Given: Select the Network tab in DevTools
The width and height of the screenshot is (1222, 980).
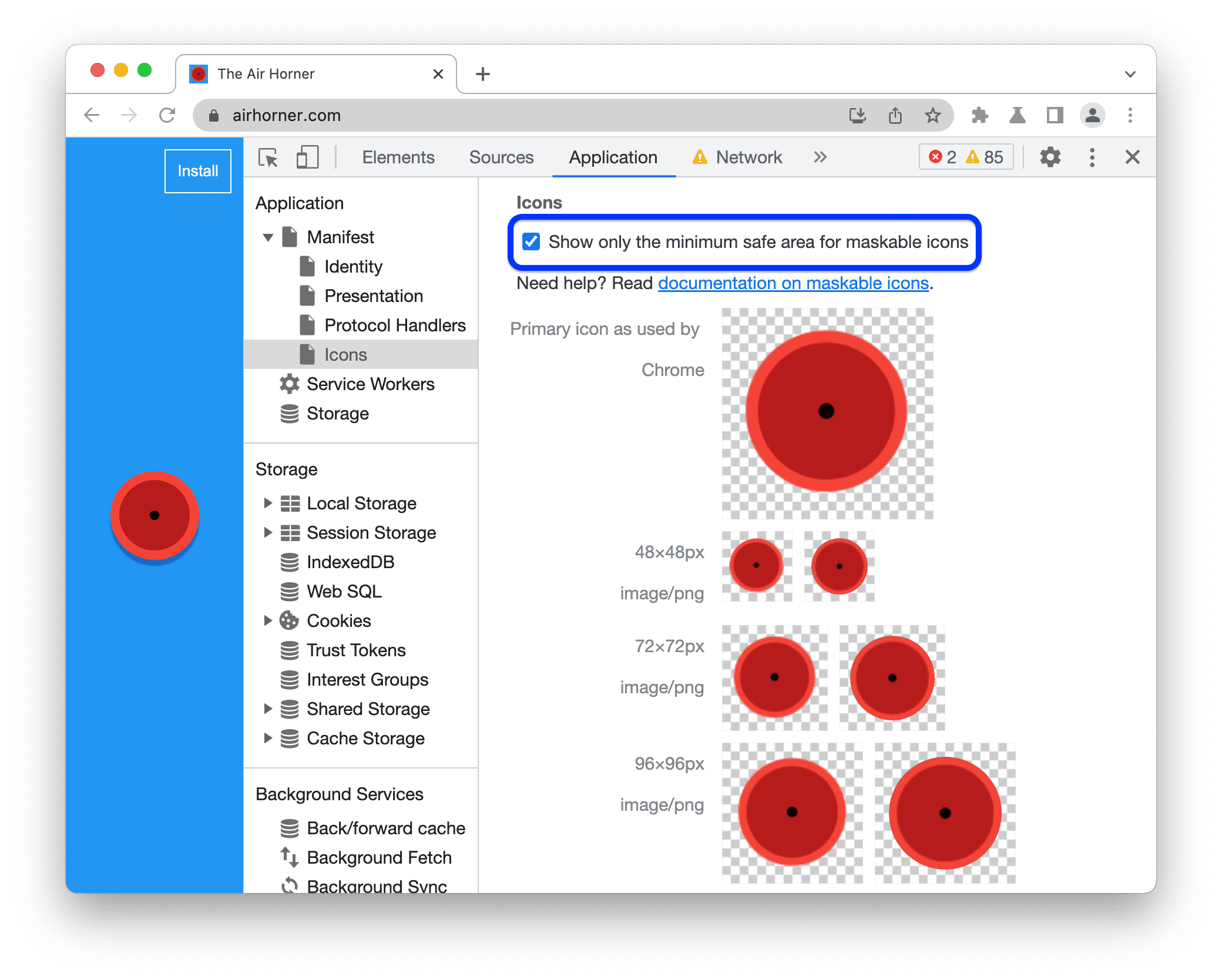Looking at the screenshot, I should [749, 157].
